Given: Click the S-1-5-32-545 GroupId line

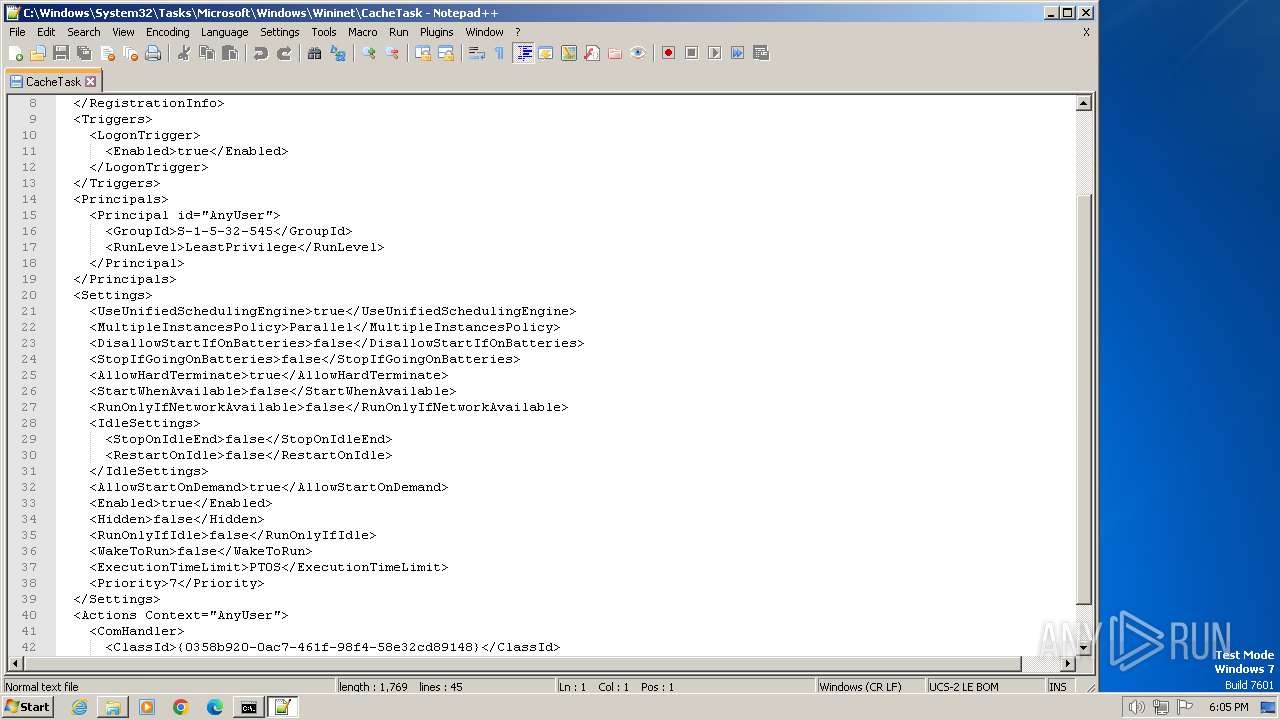Looking at the screenshot, I should click(229, 231).
